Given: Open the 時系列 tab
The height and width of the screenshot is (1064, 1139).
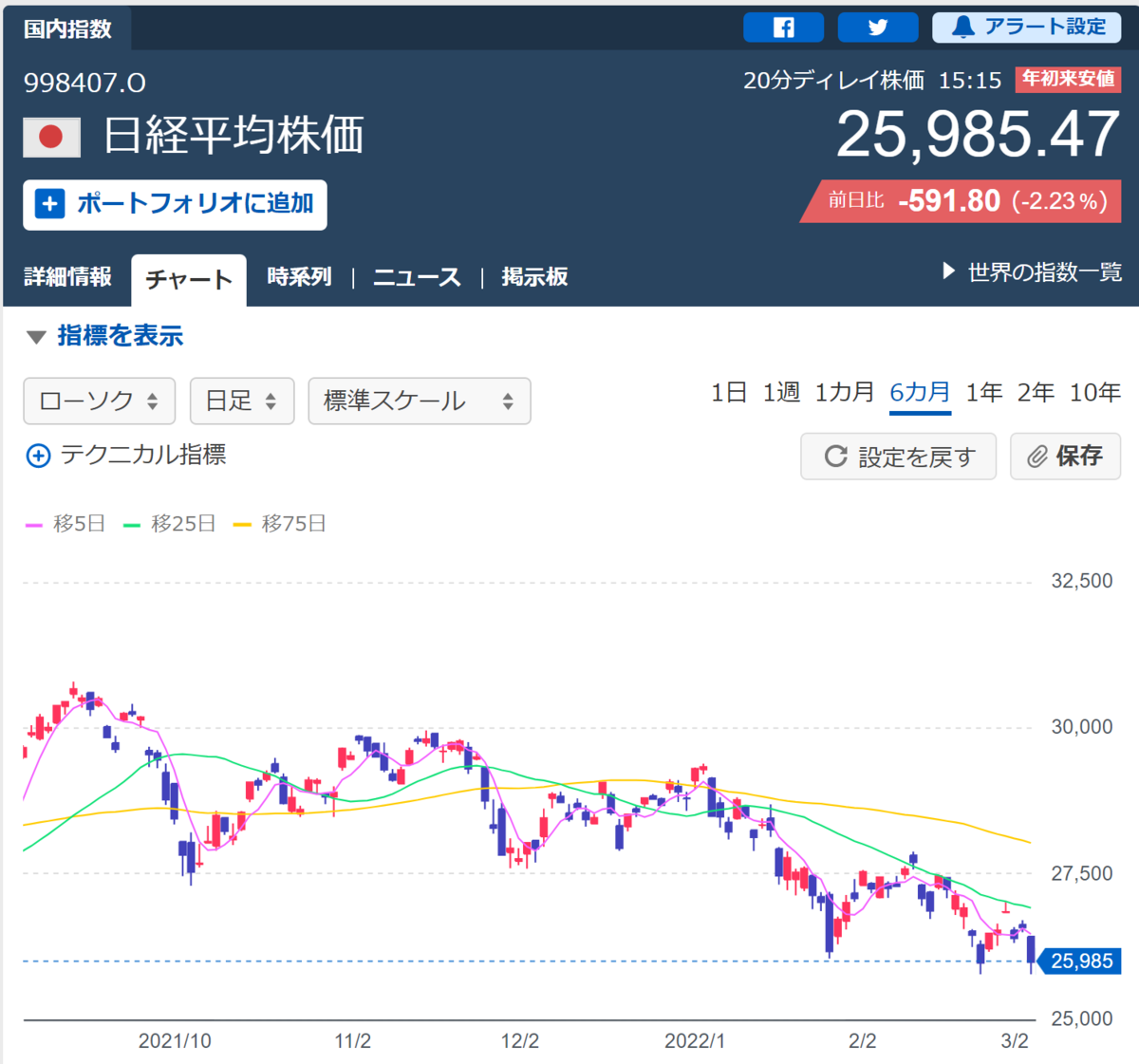Looking at the screenshot, I should 299,277.
